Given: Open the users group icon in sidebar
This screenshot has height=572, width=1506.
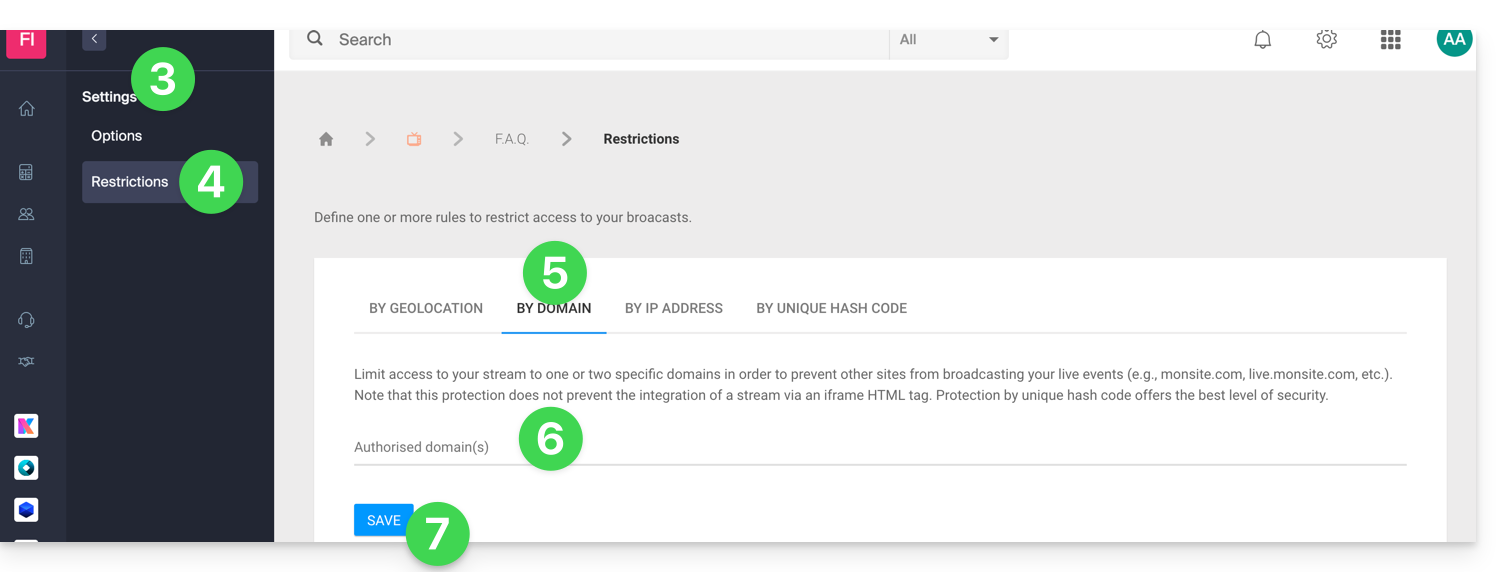Looking at the screenshot, I should click(x=27, y=214).
